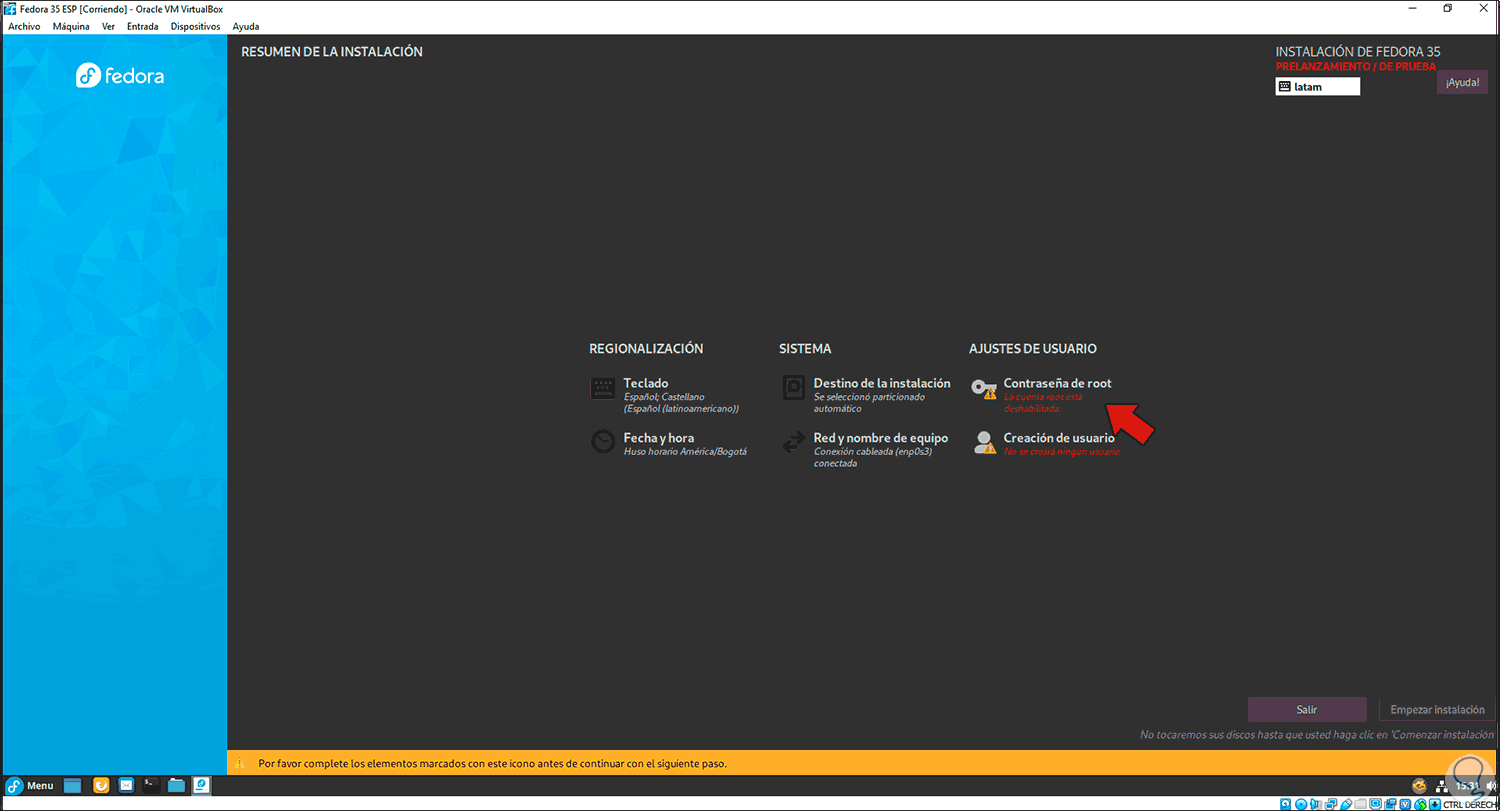The height and width of the screenshot is (811, 1500).
Task: Click the 'Por favor complete los elementos' message
Action: coord(492,763)
